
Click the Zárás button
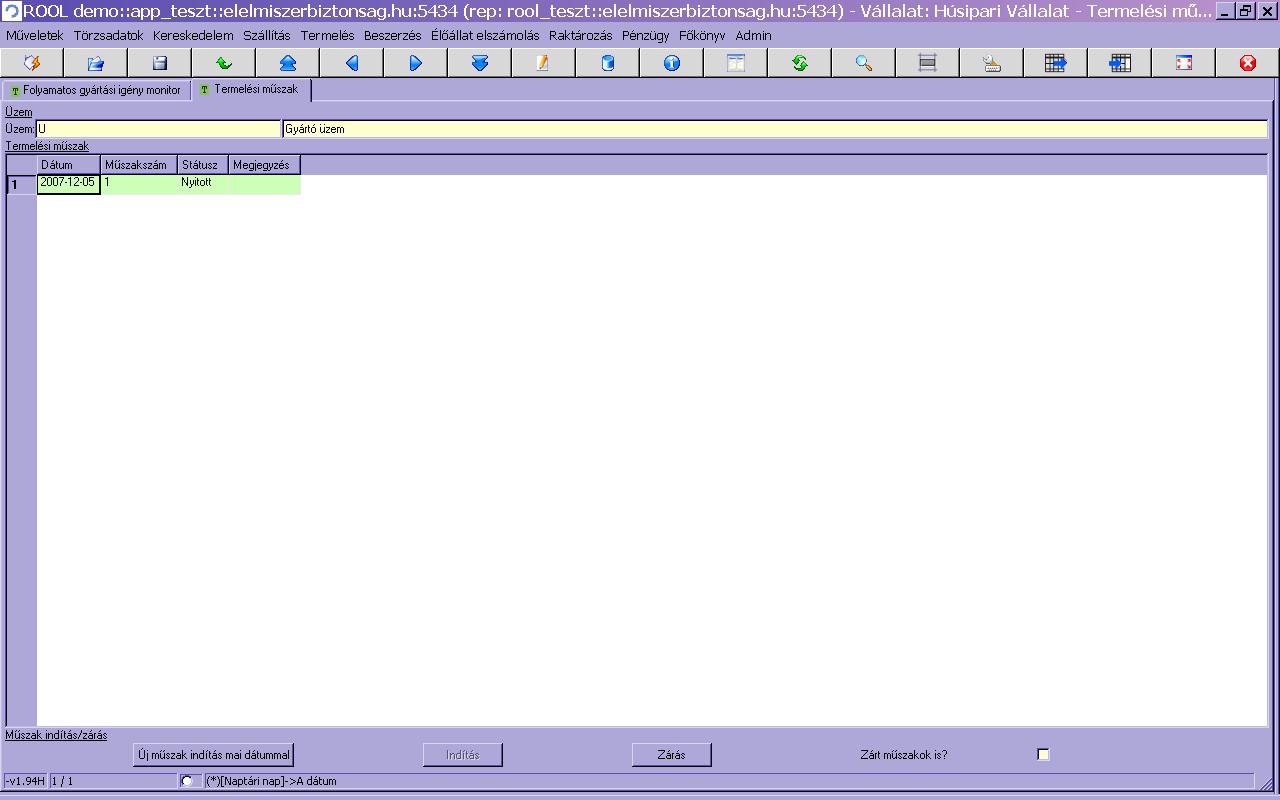(x=672, y=755)
